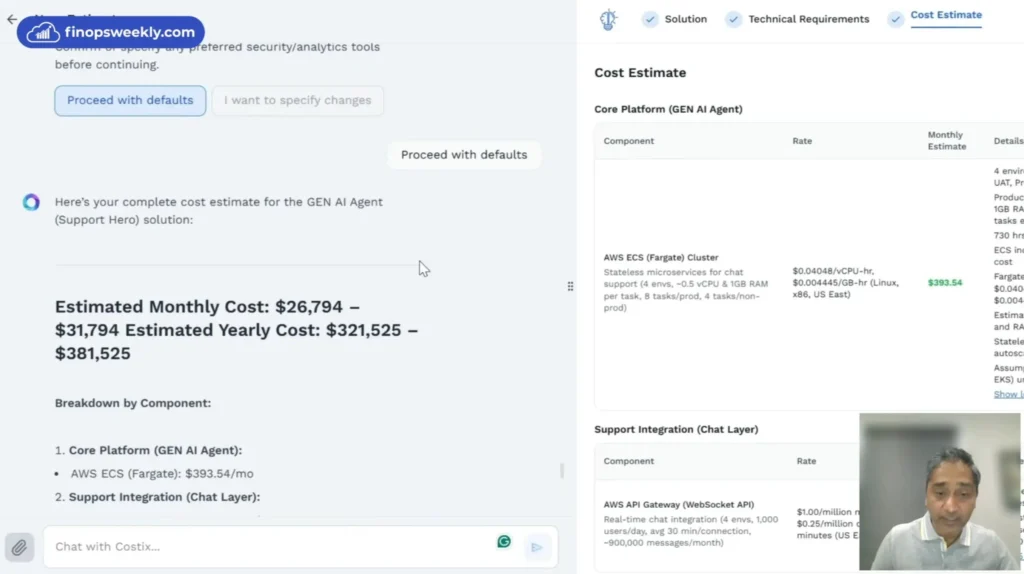The height and width of the screenshot is (574, 1024).
Task: Click the Cost Estimate step checkmark
Action: (x=895, y=20)
